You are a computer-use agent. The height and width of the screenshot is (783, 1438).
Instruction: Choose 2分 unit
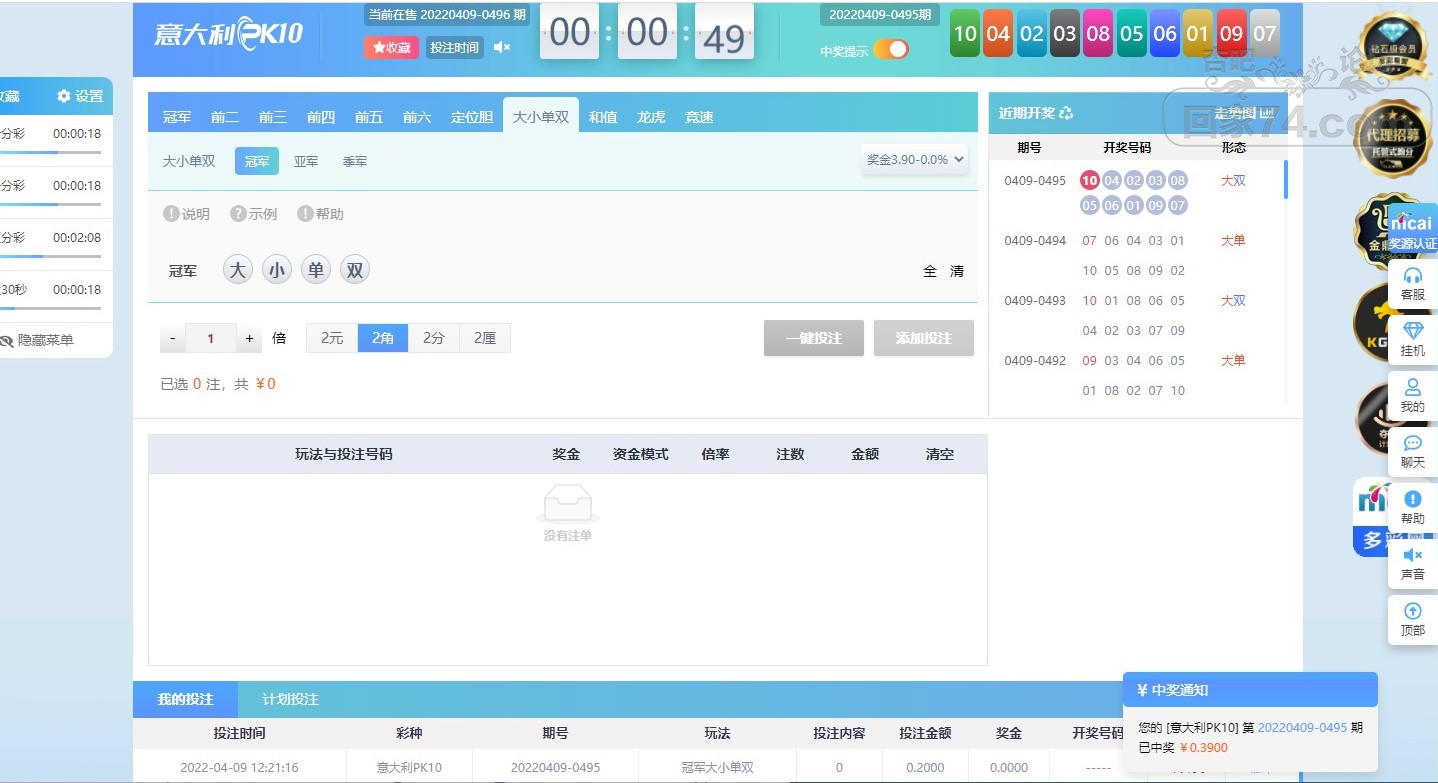(434, 338)
